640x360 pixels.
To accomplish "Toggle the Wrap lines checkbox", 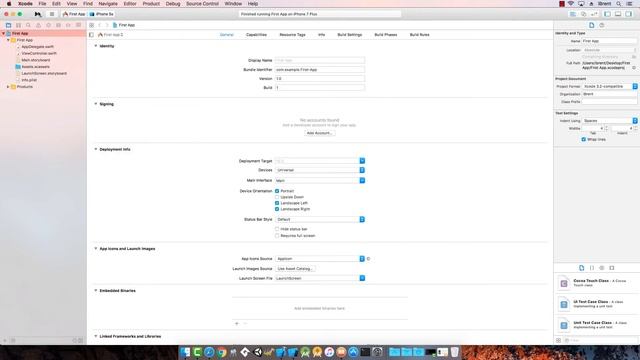I will (584, 140).
